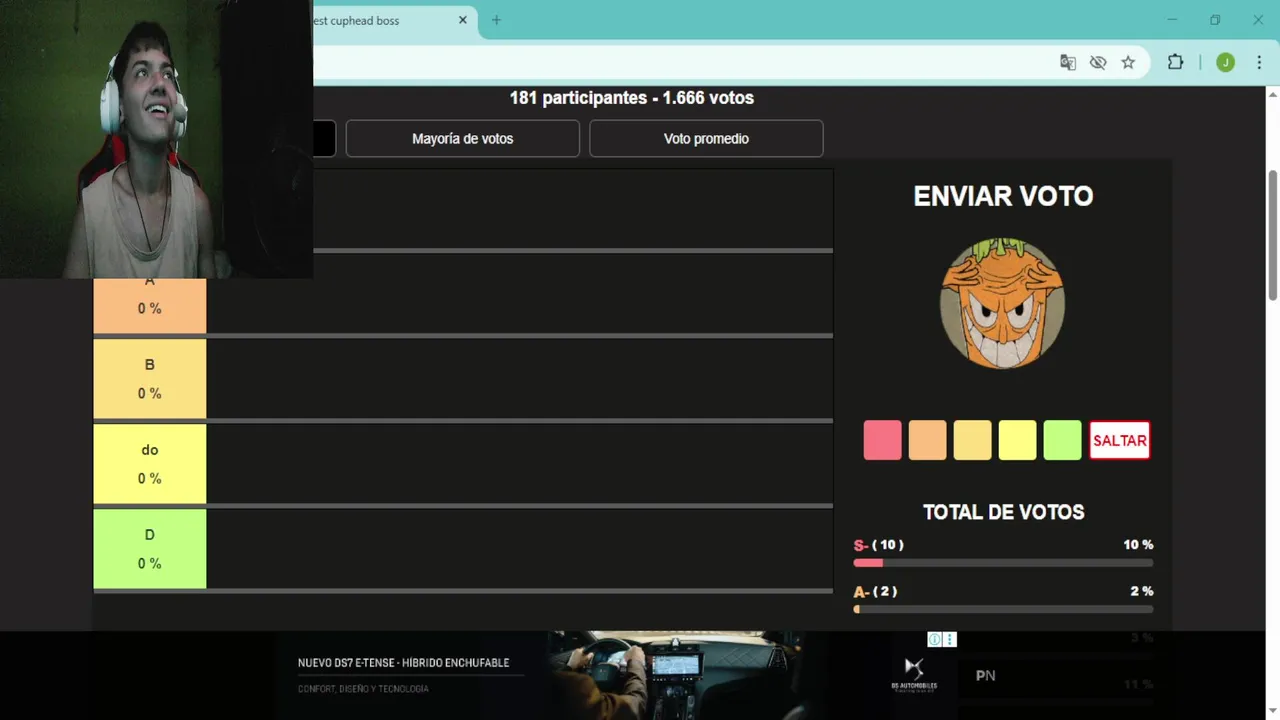Viewport: 1280px width, 720px height.
Task: Click the S- 10 % percentage text
Action: [1138, 545]
